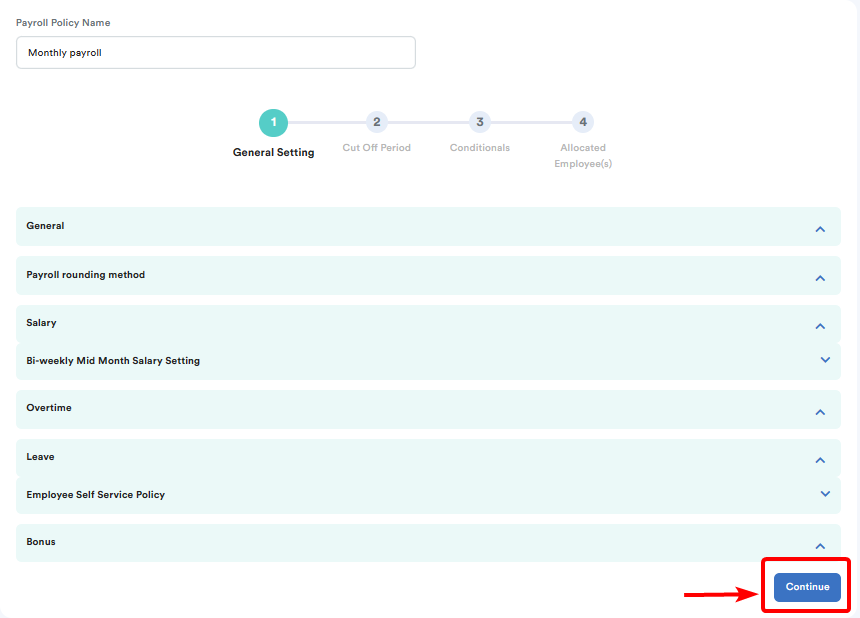Collapse the Salary section chevron
860x618 pixels.
point(820,326)
